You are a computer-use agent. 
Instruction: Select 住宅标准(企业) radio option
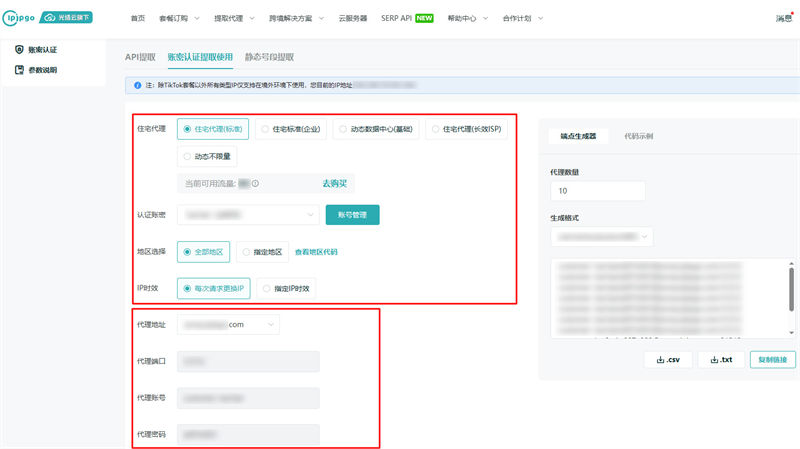pyautogui.click(x=290, y=129)
